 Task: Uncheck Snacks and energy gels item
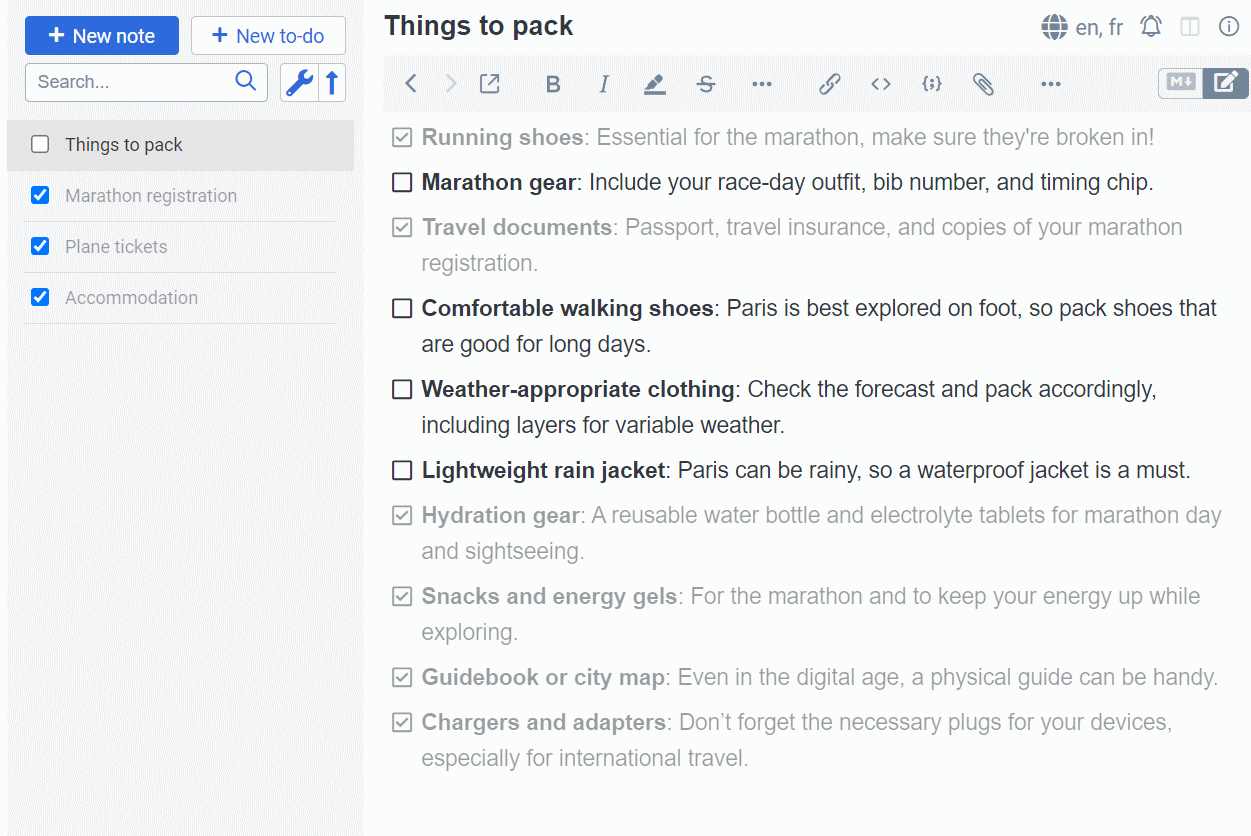coord(402,597)
